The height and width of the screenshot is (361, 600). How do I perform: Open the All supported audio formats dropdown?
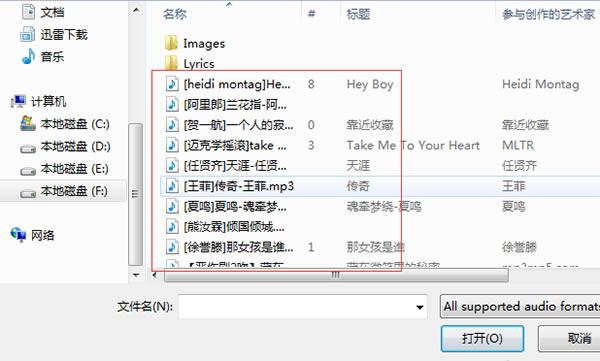[x=520, y=306]
